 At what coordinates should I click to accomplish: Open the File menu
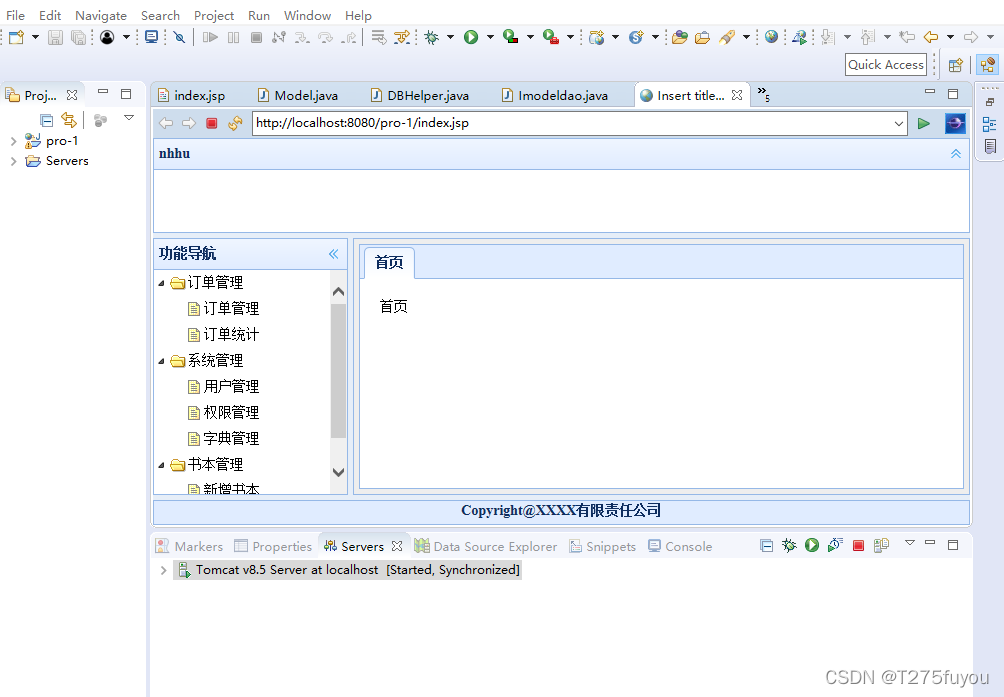tap(15, 15)
